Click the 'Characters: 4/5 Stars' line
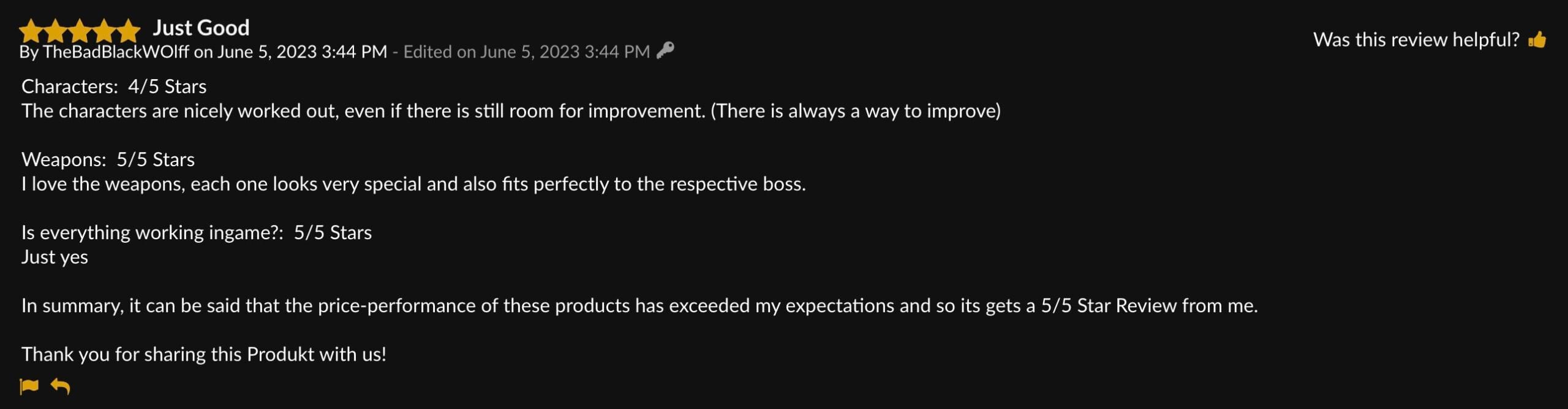The height and width of the screenshot is (409, 1568). point(115,86)
